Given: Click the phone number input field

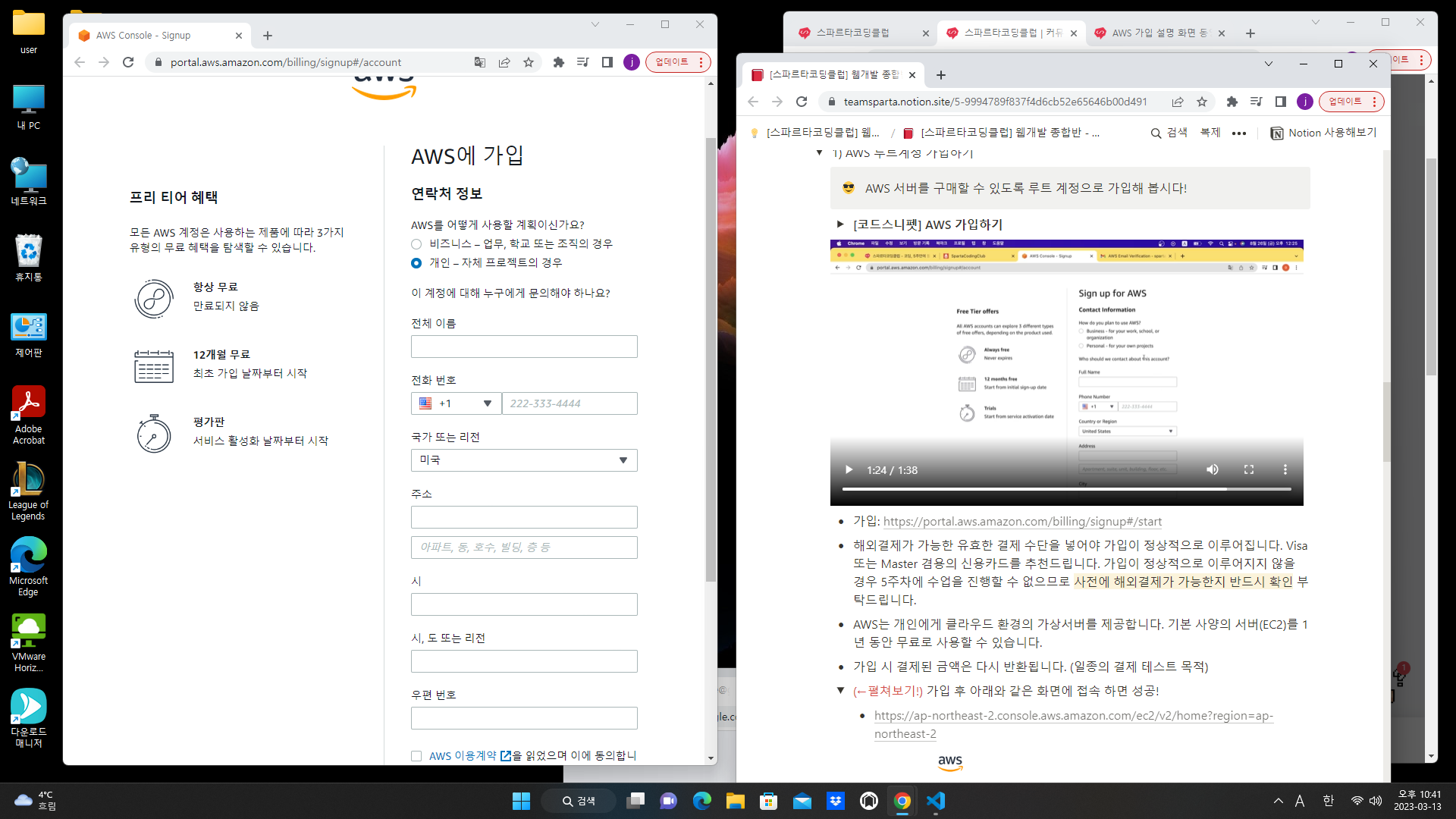Looking at the screenshot, I should [570, 403].
